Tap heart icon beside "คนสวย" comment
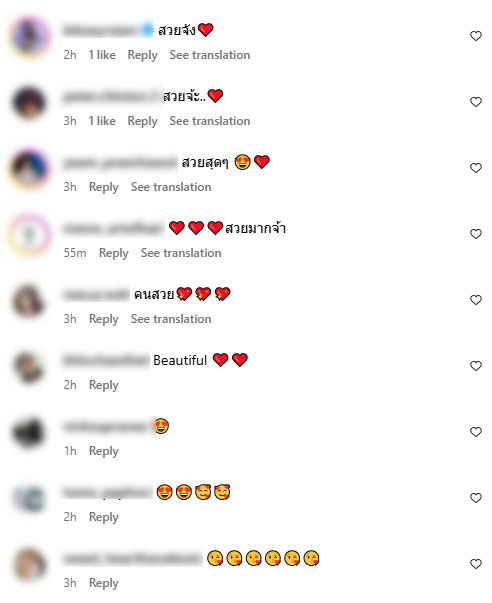The image size is (492, 603). [x=476, y=300]
